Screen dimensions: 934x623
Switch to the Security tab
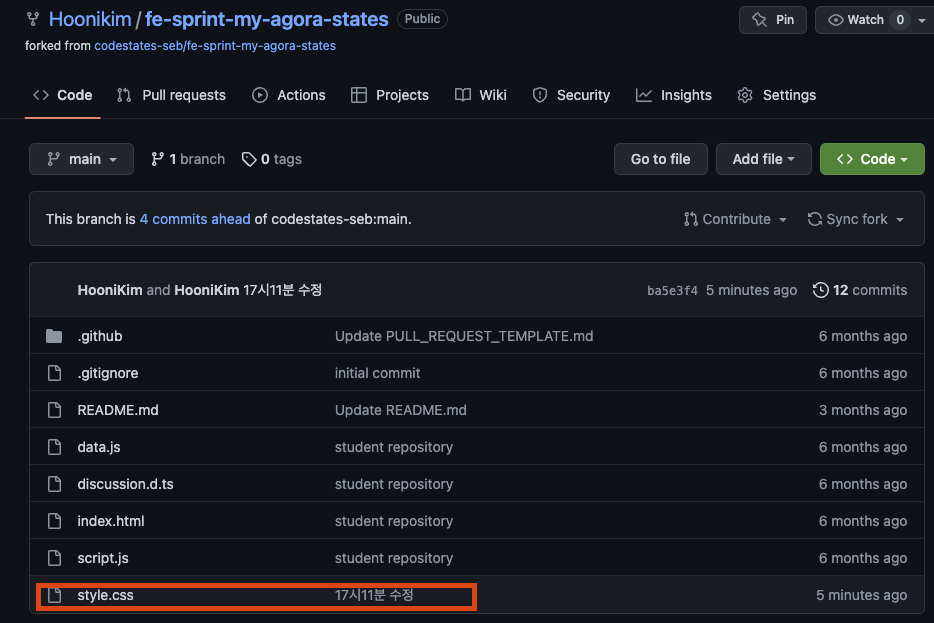tap(571, 95)
